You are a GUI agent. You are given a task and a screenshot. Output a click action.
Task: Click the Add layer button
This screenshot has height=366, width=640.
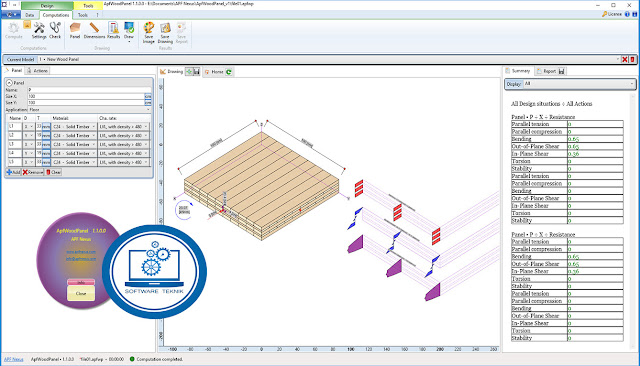pos(13,173)
